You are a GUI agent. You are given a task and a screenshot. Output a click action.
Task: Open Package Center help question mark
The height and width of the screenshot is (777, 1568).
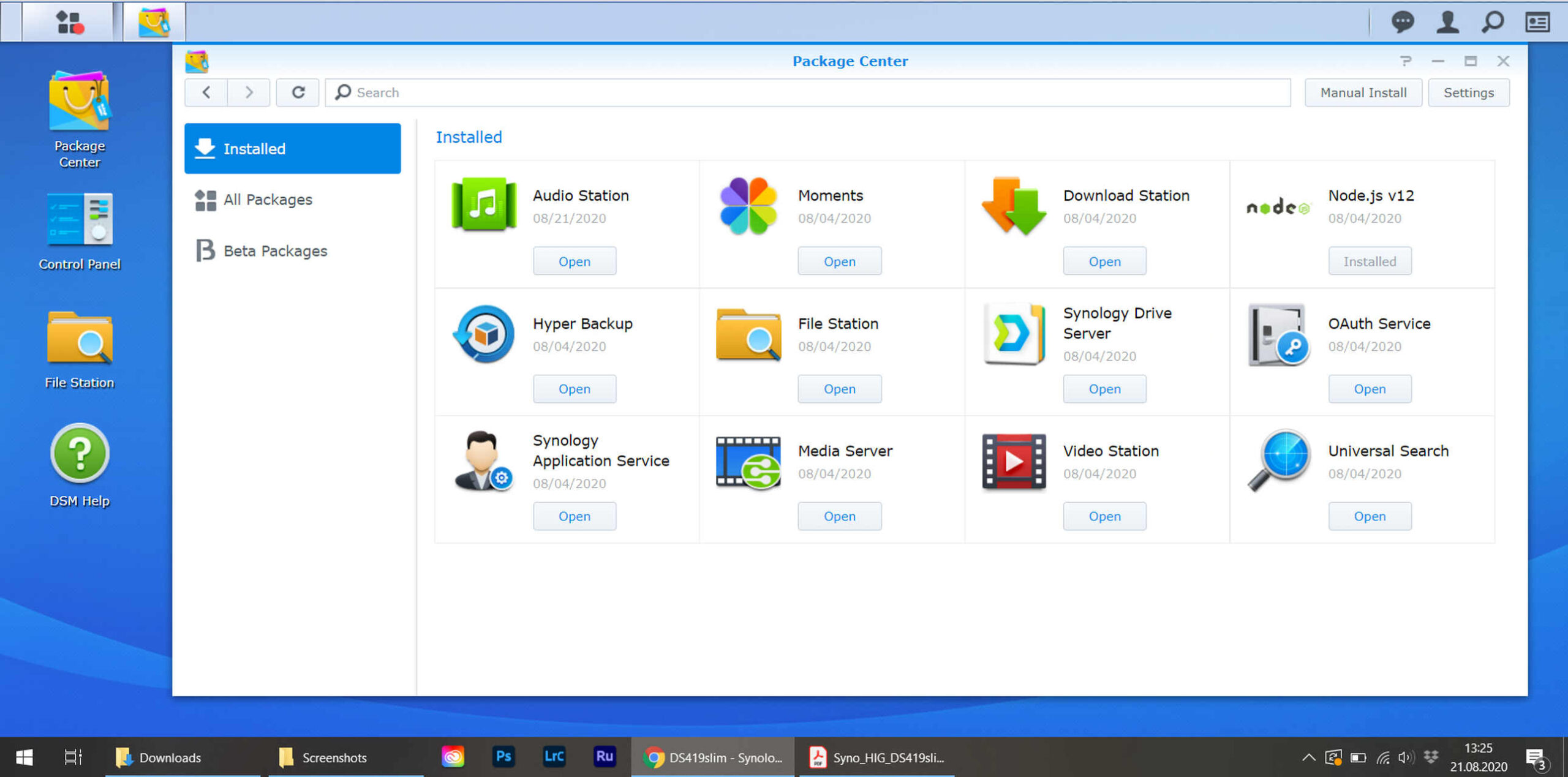tap(1406, 61)
